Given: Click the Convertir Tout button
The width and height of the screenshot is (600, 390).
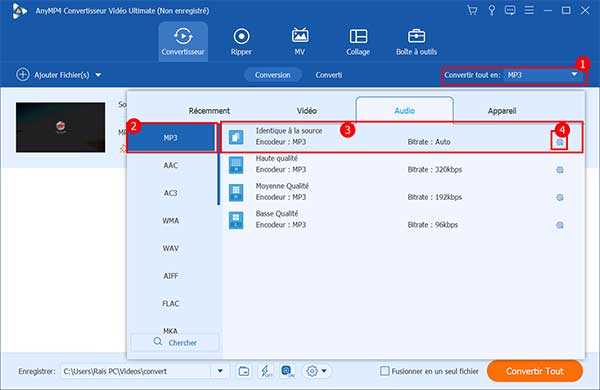Looking at the screenshot, I should coord(535,371).
